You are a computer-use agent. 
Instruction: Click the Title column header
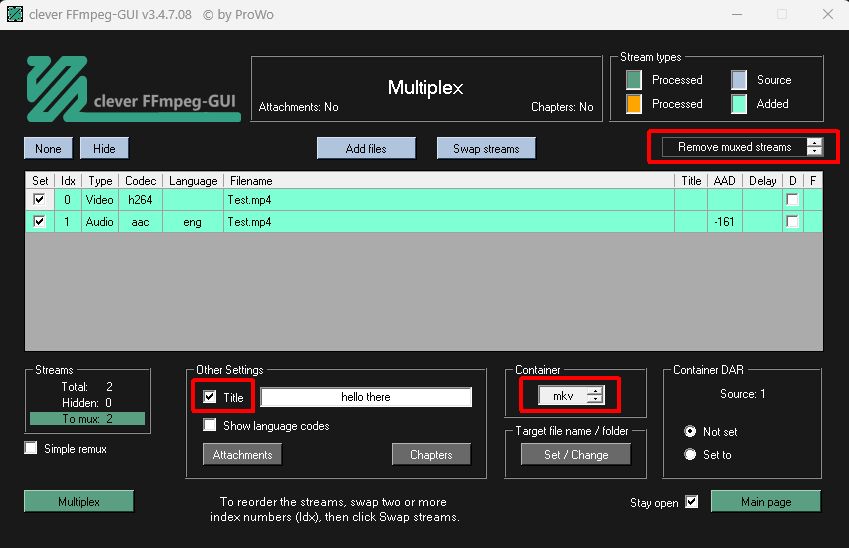point(691,180)
